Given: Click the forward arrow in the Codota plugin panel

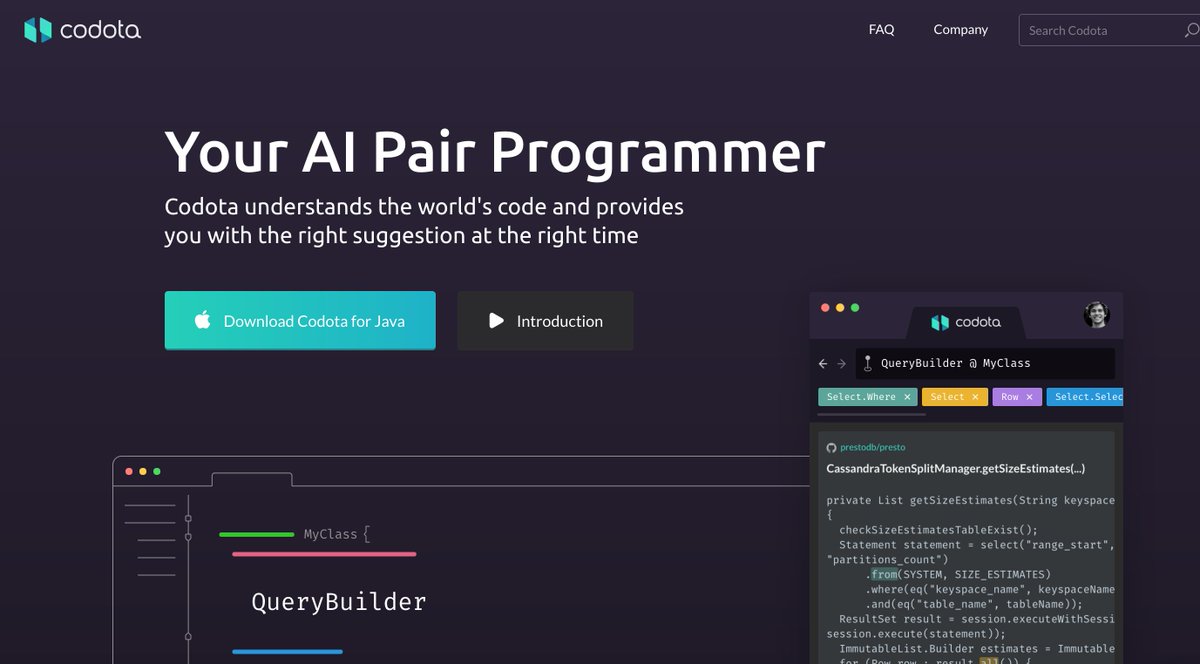Looking at the screenshot, I should pyautogui.click(x=841, y=363).
